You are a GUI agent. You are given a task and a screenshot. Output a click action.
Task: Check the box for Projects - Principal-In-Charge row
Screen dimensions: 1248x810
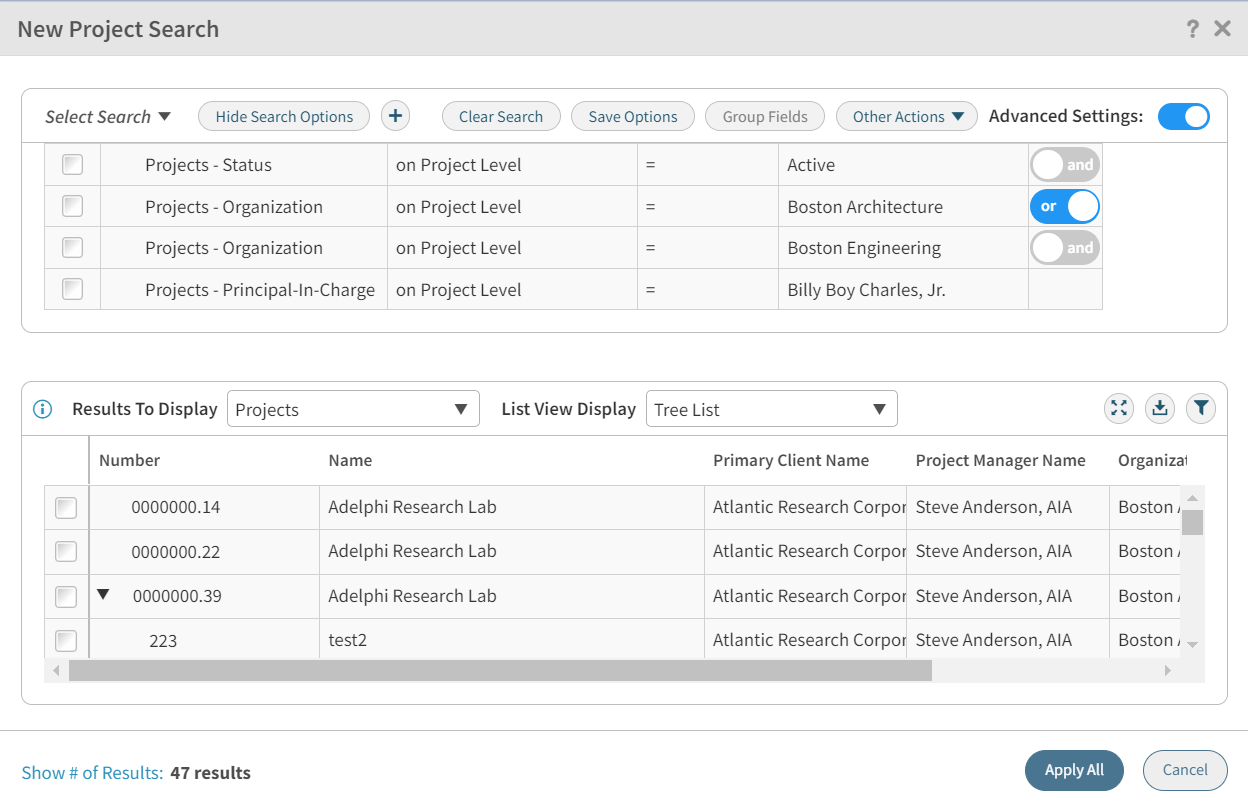click(x=72, y=289)
